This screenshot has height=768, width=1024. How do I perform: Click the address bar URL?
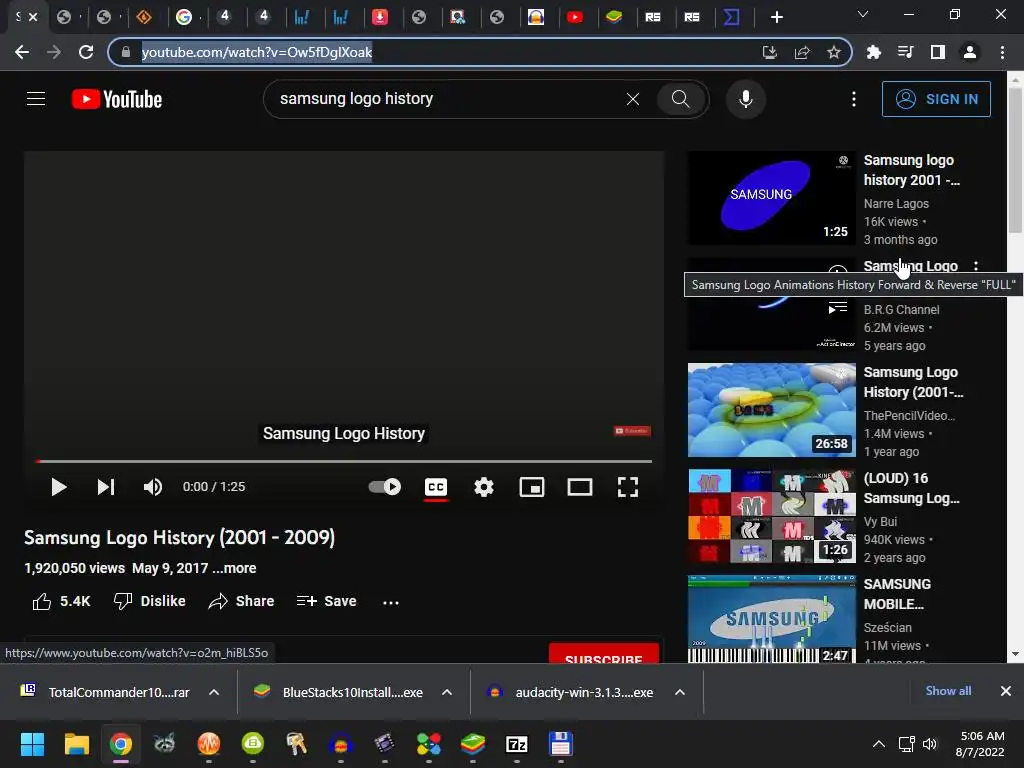point(257,52)
